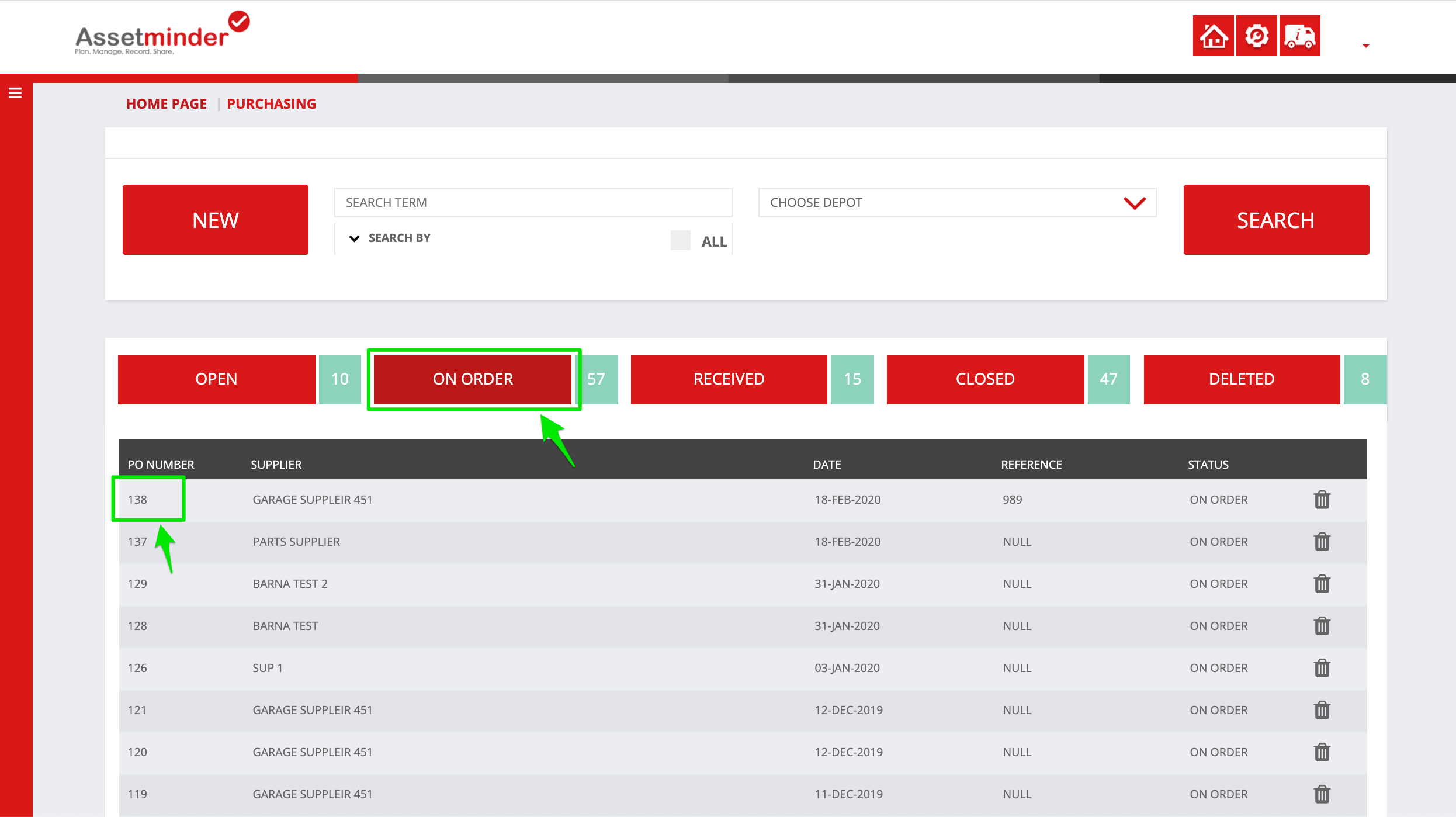Sort by REFERENCE column header

tap(1031, 465)
